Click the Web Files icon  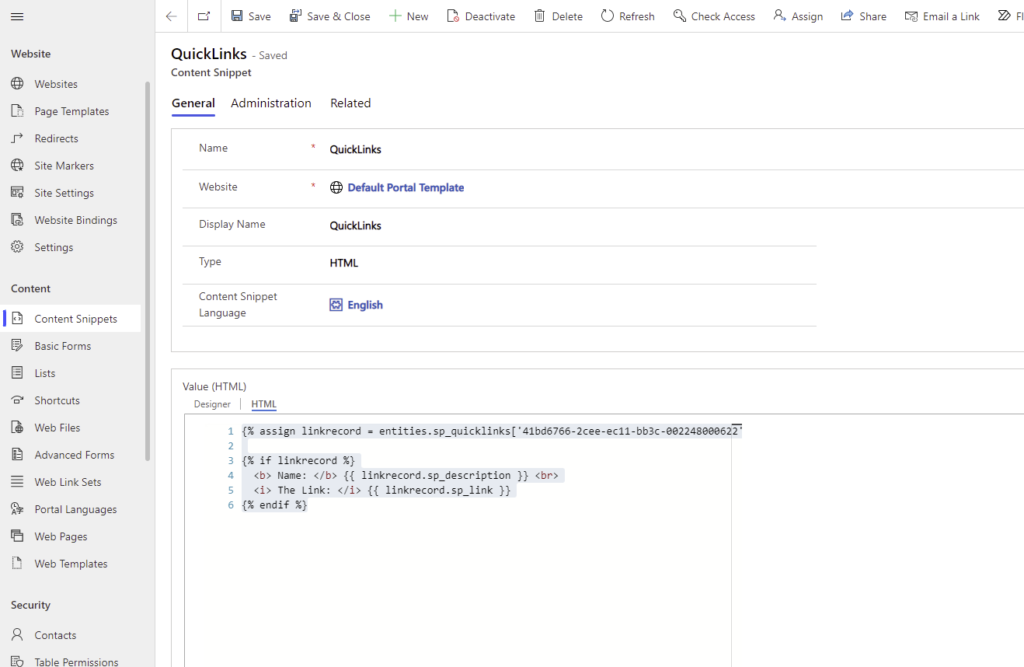click(18, 428)
